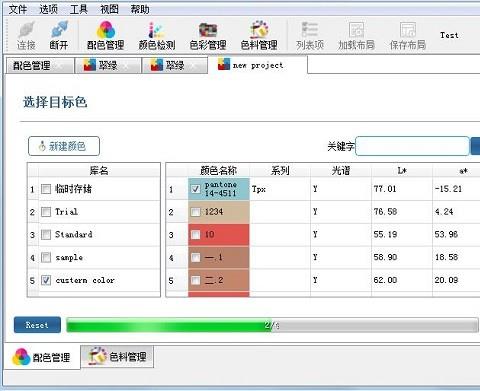The width and height of the screenshot is (480, 391).
Task: Open the 工具 menu
Action: click(x=79, y=9)
